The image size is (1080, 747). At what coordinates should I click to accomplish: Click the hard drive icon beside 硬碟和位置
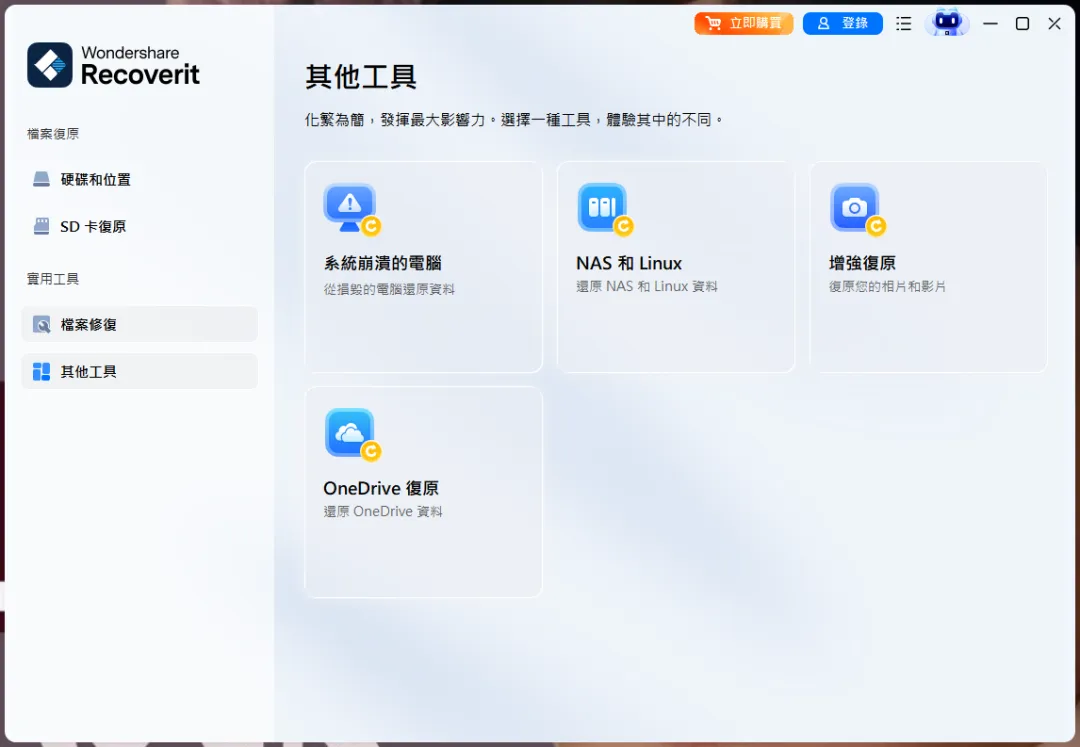pyautogui.click(x=41, y=180)
